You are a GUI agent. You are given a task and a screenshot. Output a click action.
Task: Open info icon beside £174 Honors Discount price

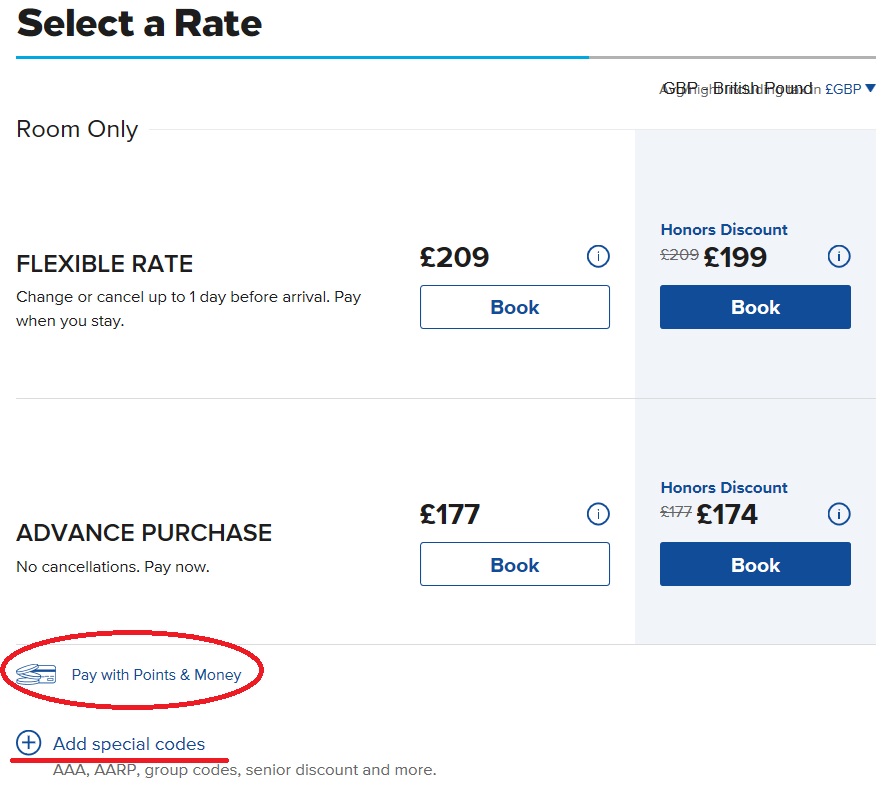click(838, 514)
